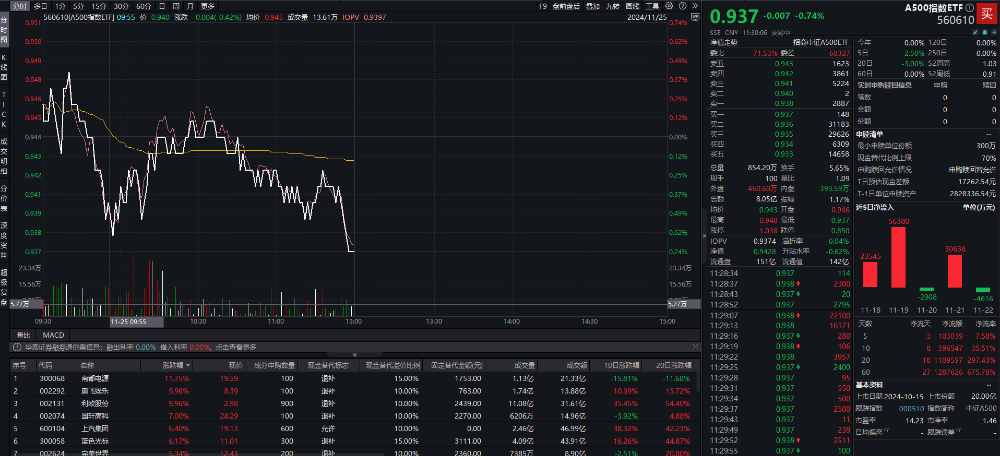Viewport: 1000px width, 456px height.
Task: Open the 分时图 view in left sidebar
Action: (x=5, y=32)
